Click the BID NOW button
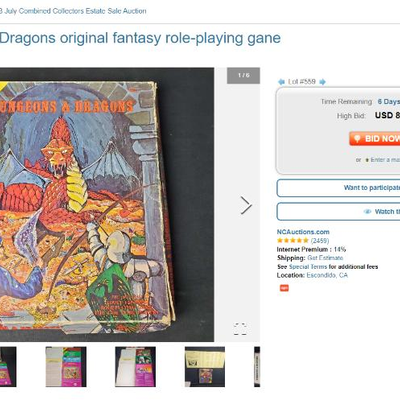400x400 pixels. tap(375, 139)
